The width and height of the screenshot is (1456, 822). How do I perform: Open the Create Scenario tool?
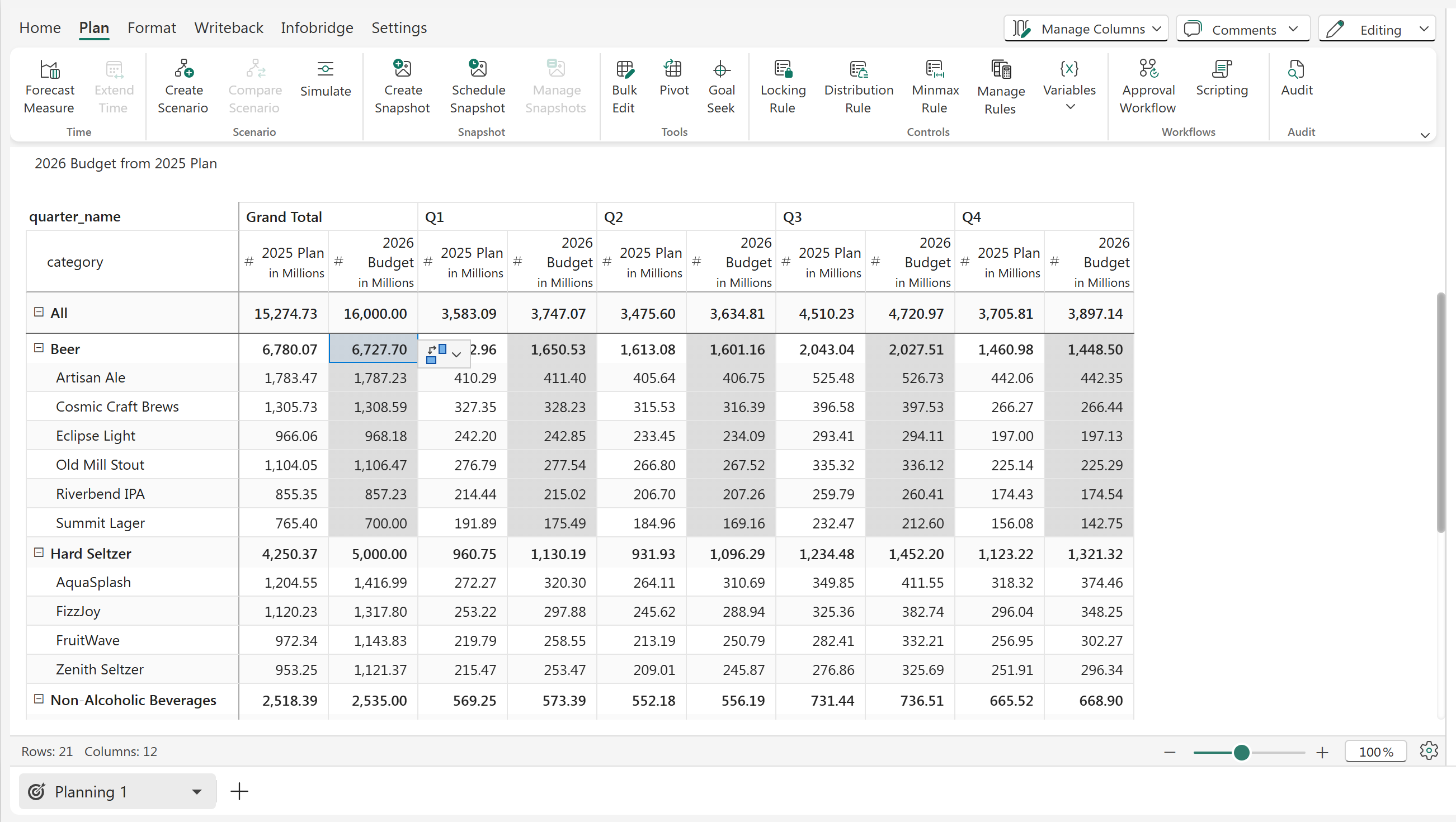183,69
